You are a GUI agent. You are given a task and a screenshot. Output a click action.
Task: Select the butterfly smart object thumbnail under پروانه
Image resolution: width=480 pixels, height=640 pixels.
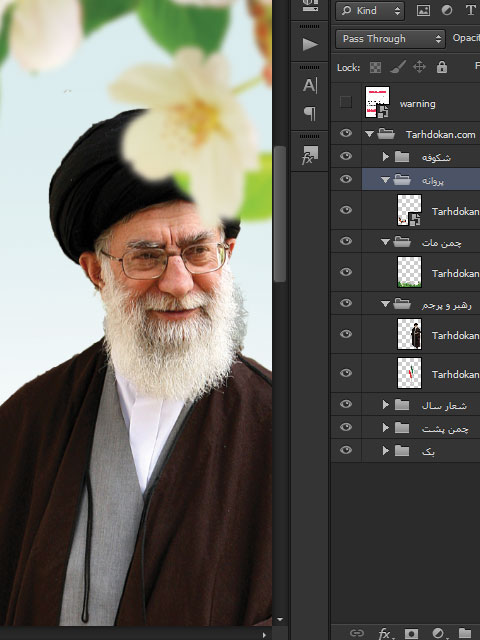[409, 210]
